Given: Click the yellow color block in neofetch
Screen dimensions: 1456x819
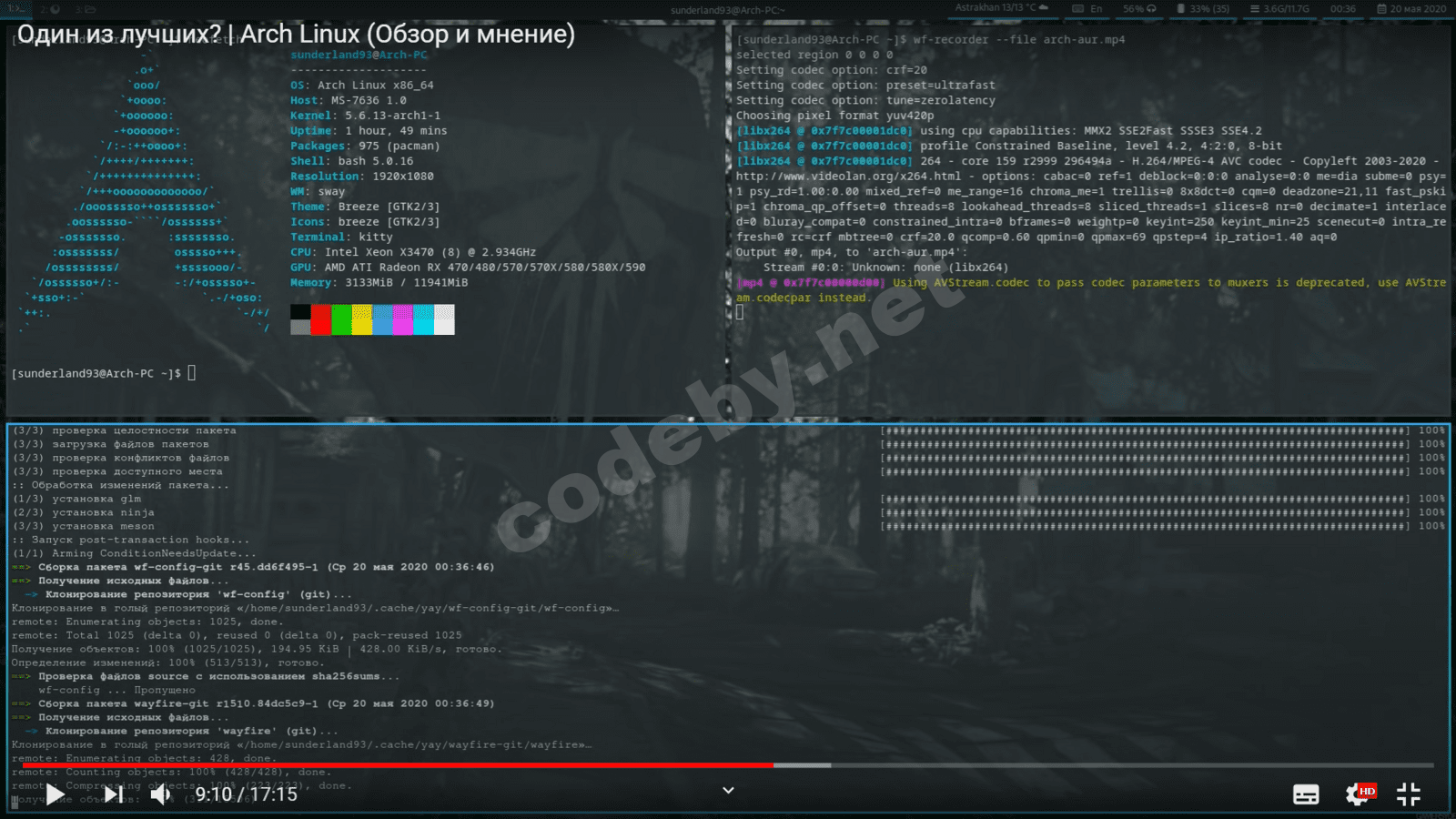Looking at the screenshot, I should click(362, 319).
